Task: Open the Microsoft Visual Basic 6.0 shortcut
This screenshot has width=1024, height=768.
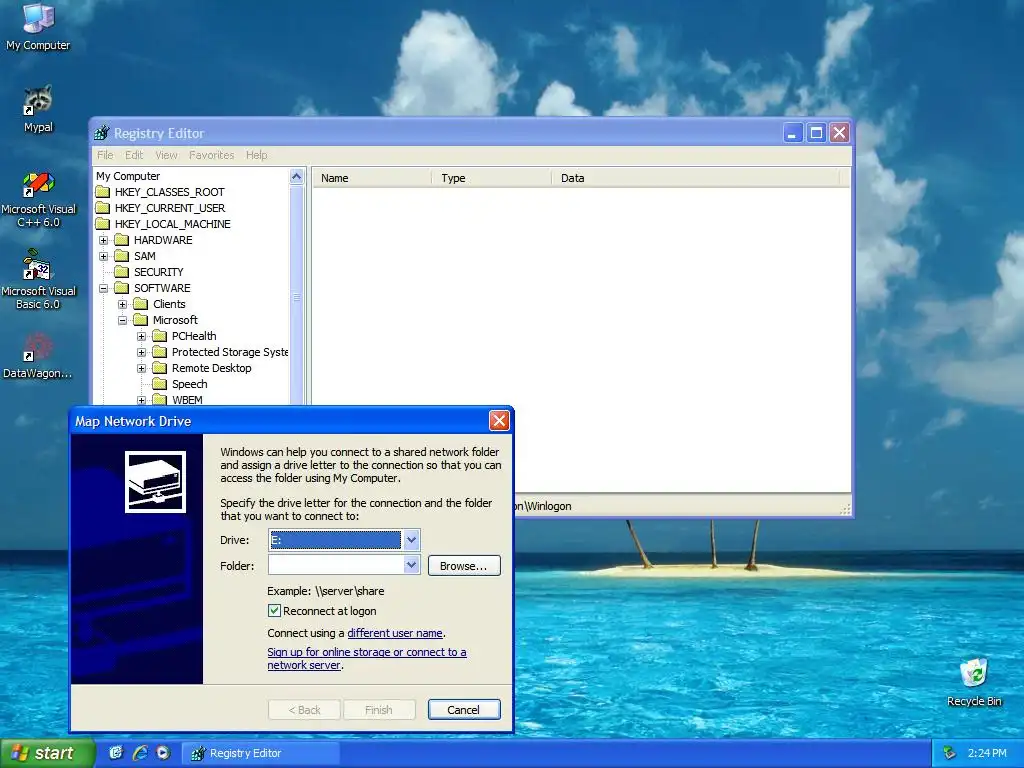Action: click(x=38, y=281)
